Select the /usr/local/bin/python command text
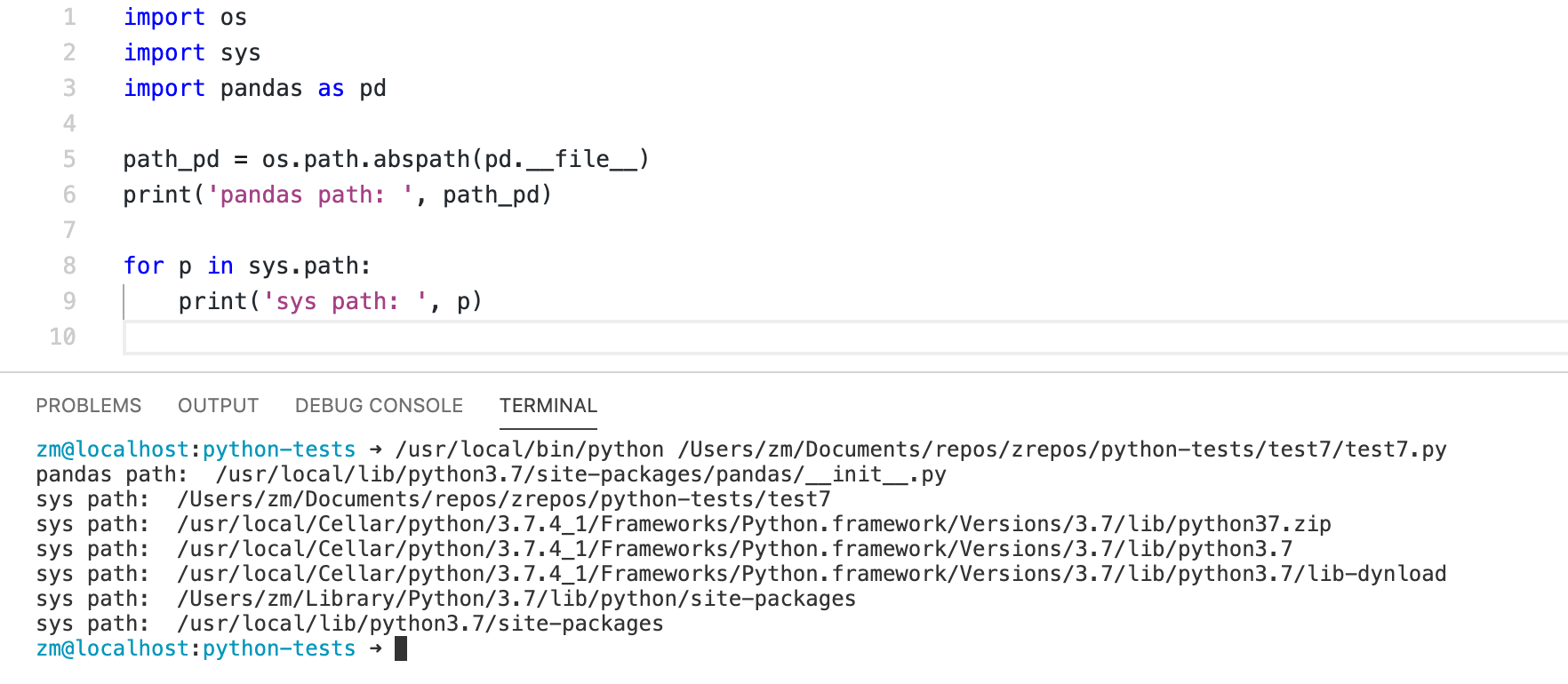Image resolution: width=1568 pixels, height=684 pixels. tap(529, 449)
